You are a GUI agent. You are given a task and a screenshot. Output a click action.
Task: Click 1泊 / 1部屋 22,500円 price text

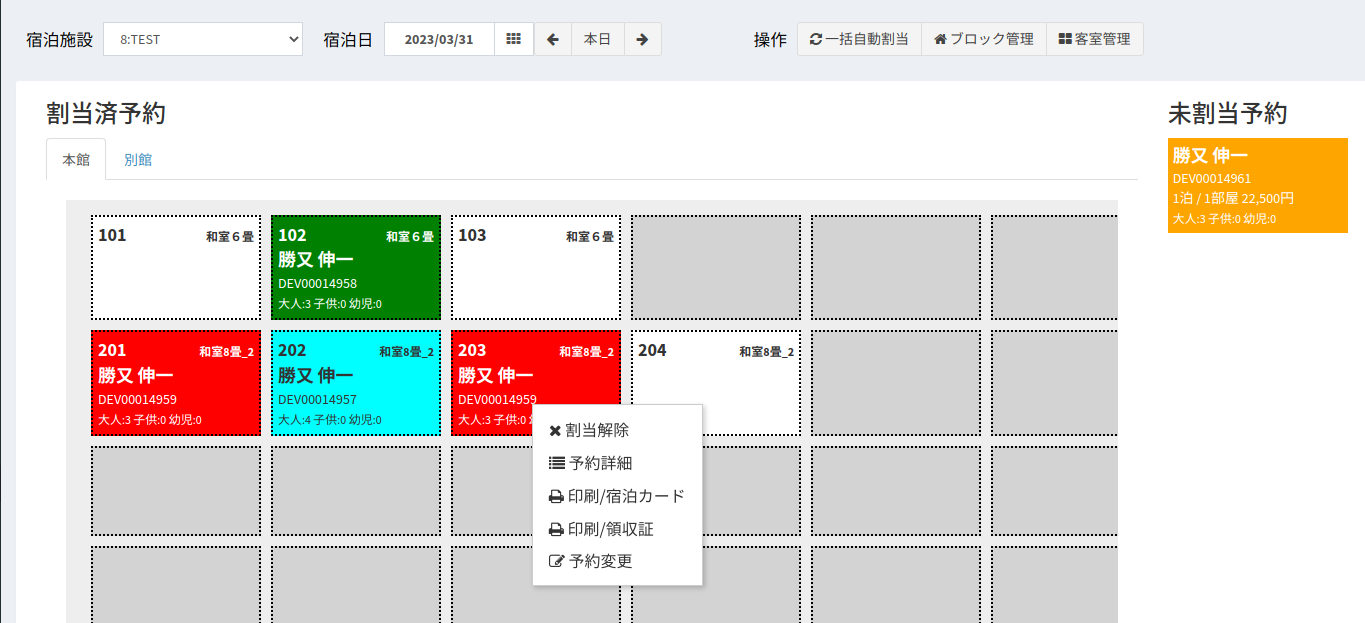(x=1233, y=198)
